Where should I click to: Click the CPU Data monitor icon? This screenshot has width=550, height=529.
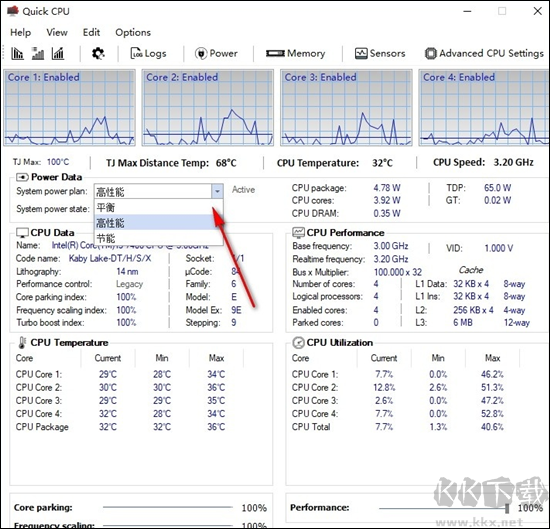(22, 233)
